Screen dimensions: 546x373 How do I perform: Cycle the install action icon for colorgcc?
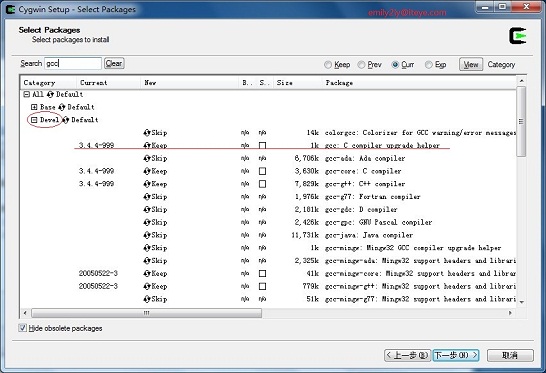point(147,133)
